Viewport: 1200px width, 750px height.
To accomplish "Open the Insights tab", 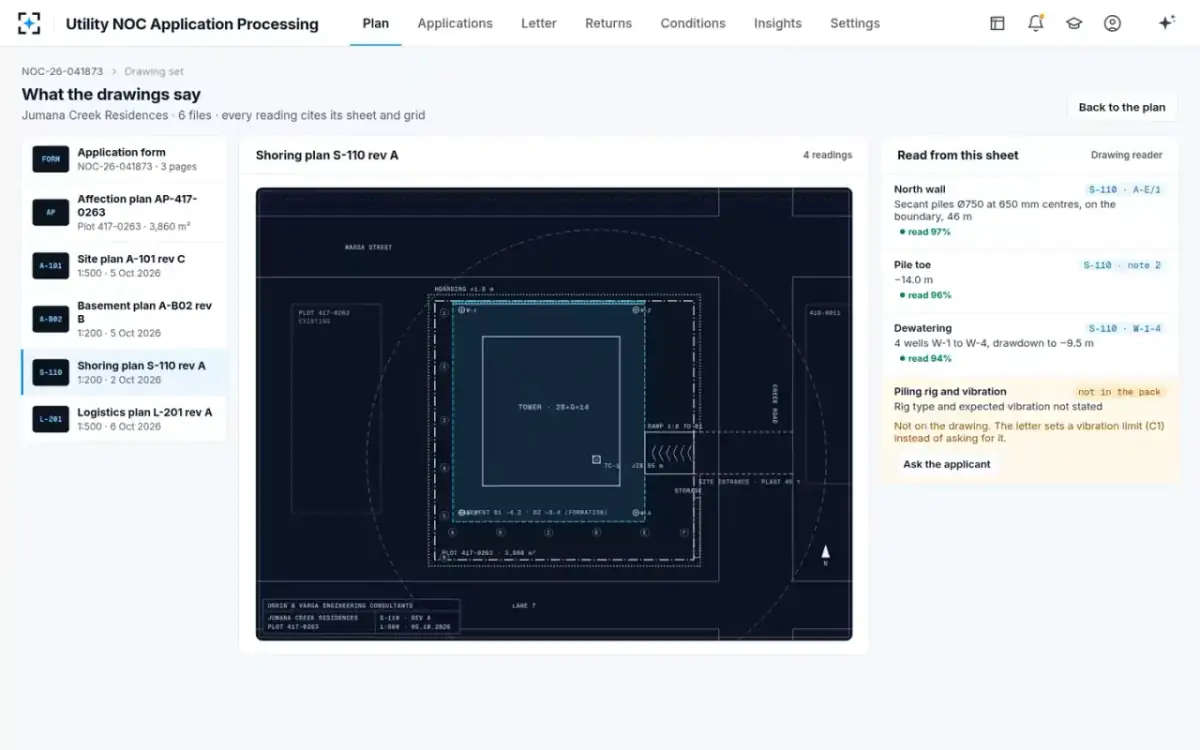I will pos(778,23).
